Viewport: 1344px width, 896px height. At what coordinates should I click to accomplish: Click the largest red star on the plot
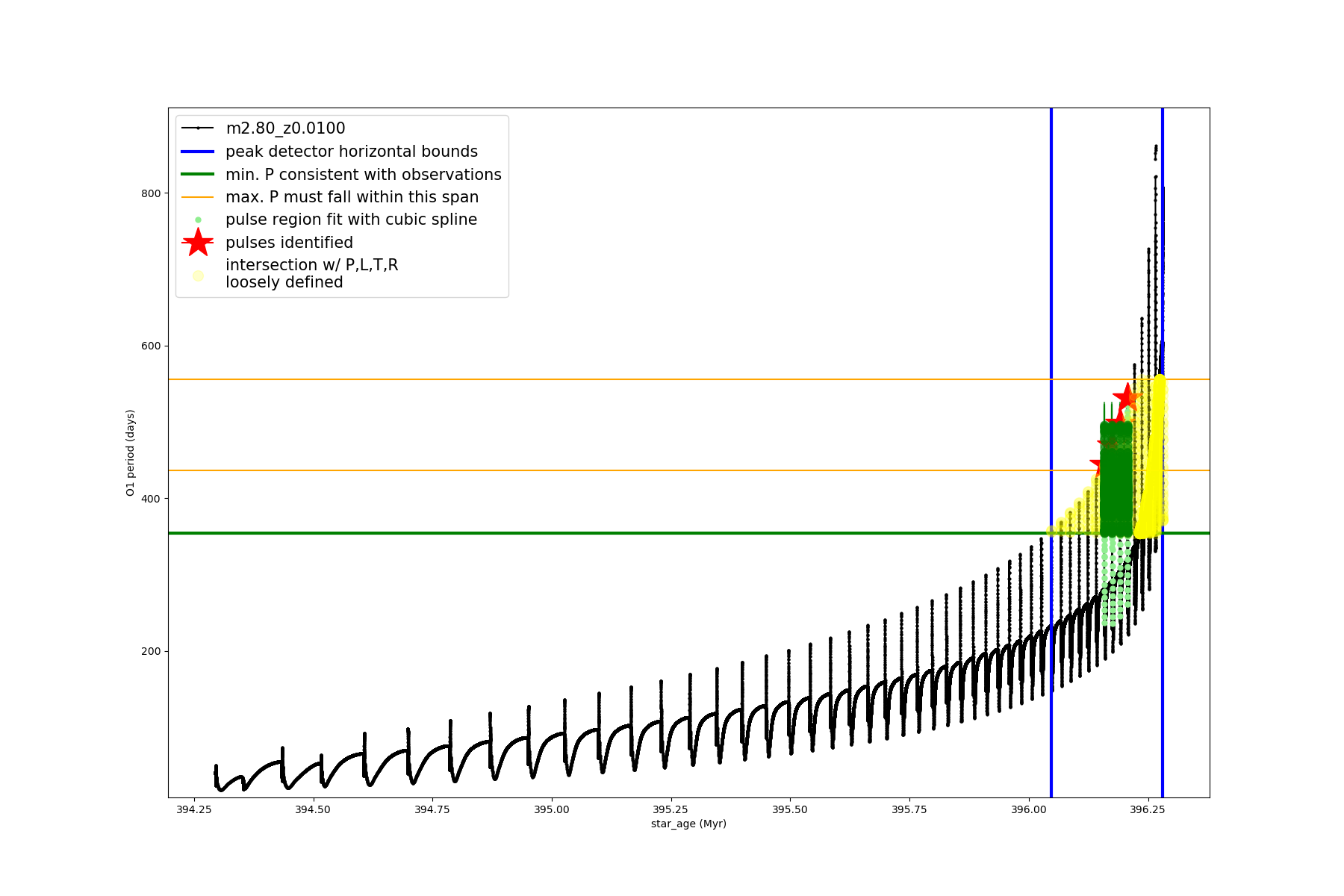[x=1127, y=398]
